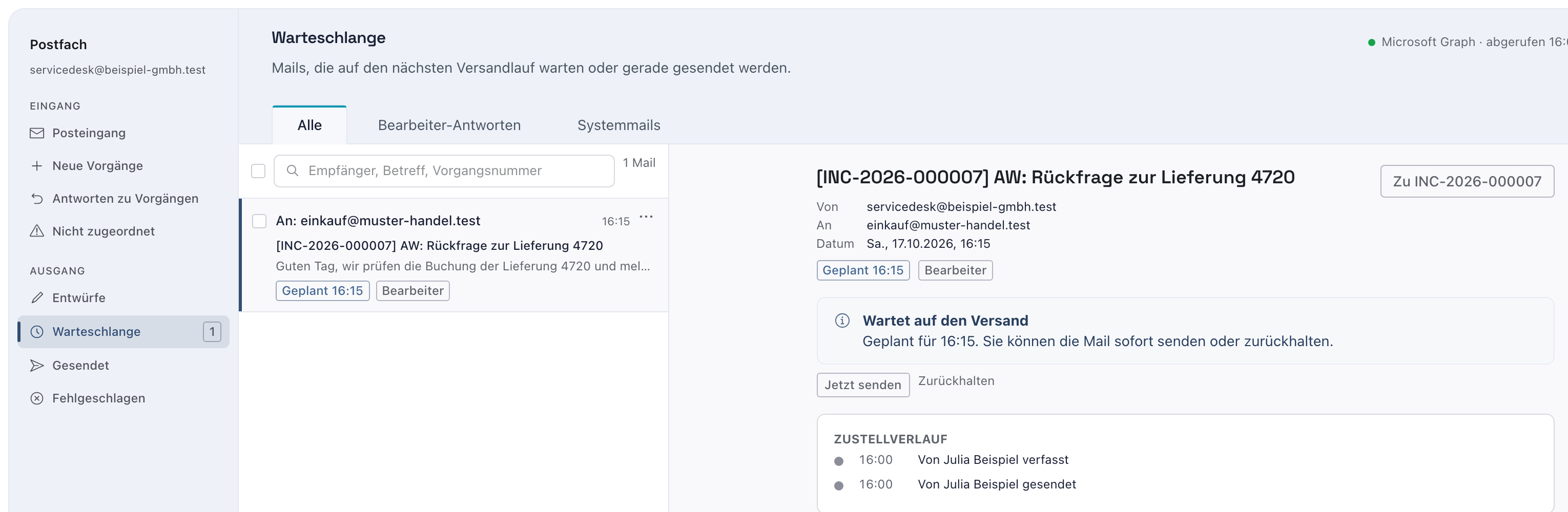The height and width of the screenshot is (512, 1568).
Task: Click the 'Von Julia Beispiel verfasst' history entry
Action: point(993,460)
